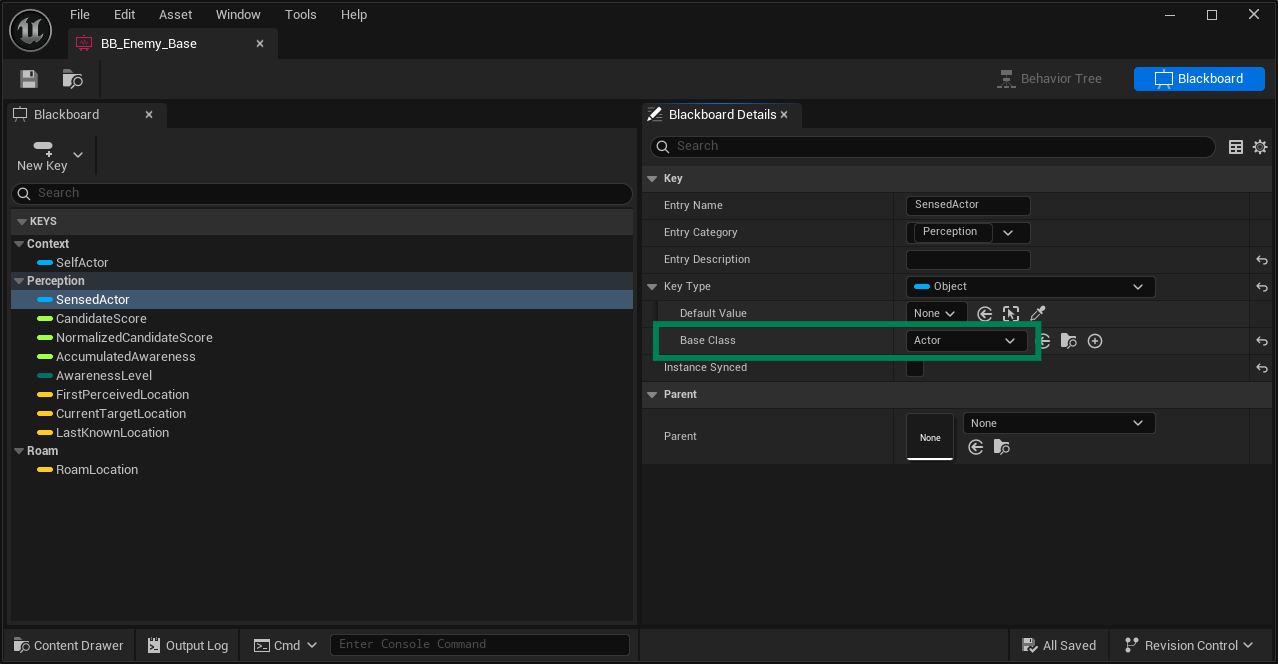Open the Key Type Object dropdown
1278x664 pixels.
(1030, 287)
